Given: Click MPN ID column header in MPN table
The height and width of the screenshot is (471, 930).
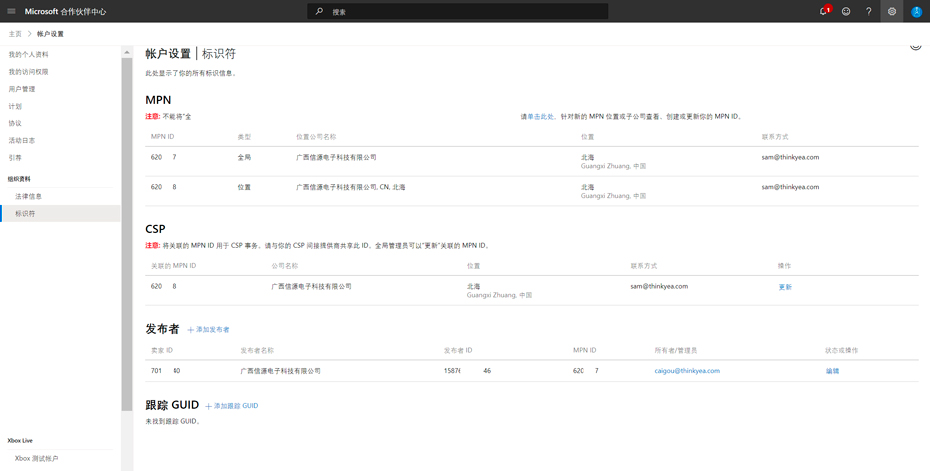Looking at the screenshot, I should click(163, 136).
